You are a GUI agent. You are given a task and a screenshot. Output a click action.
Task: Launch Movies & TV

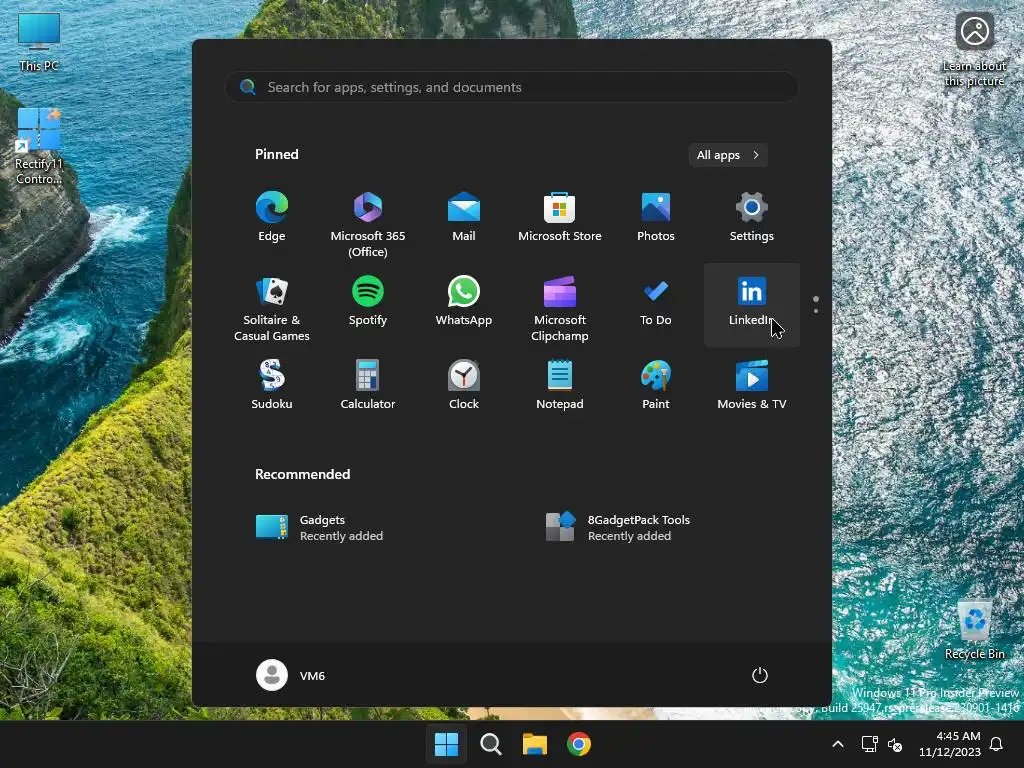click(x=752, y=385)
